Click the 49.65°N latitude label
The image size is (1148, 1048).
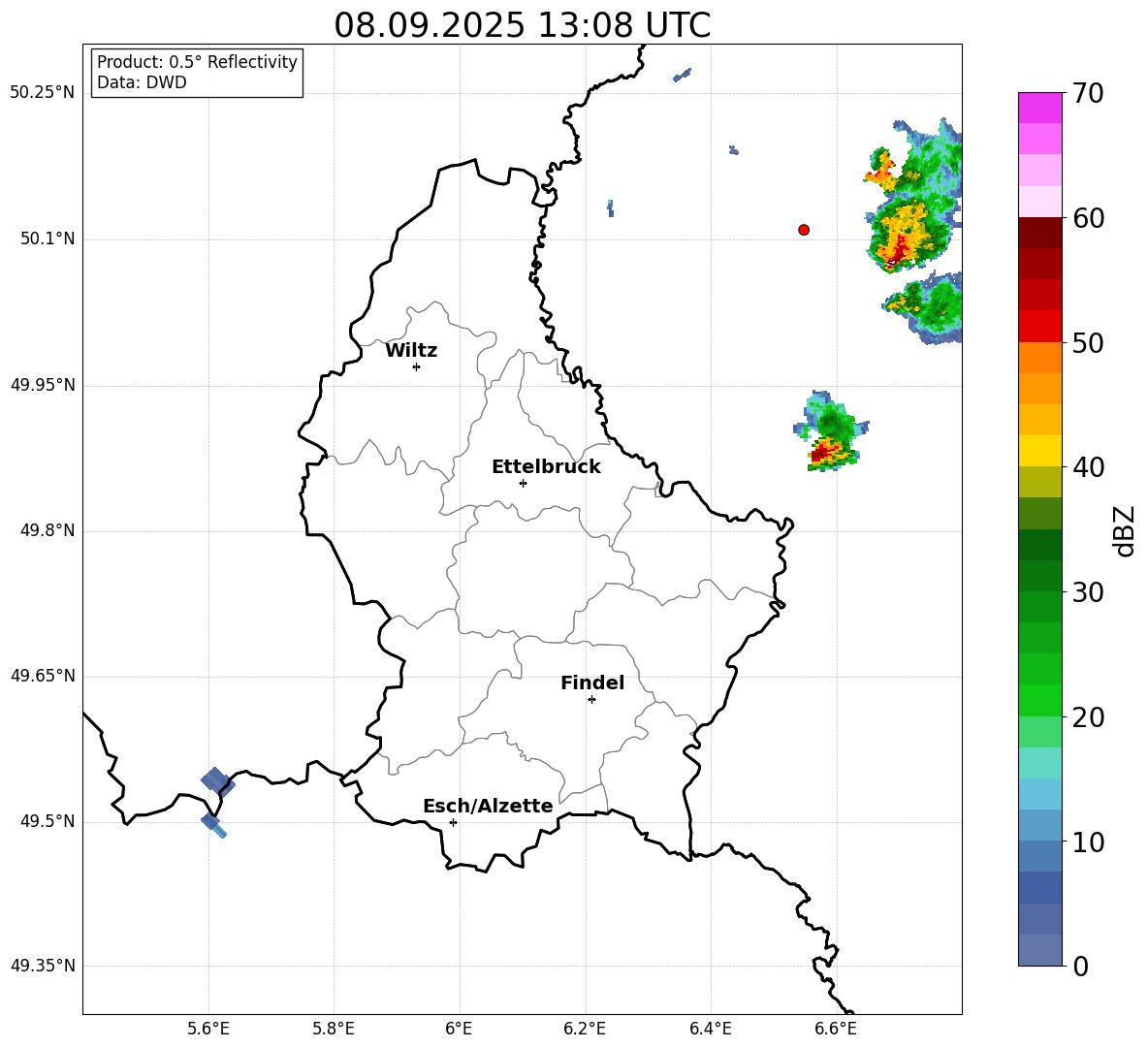pos(43,675)
